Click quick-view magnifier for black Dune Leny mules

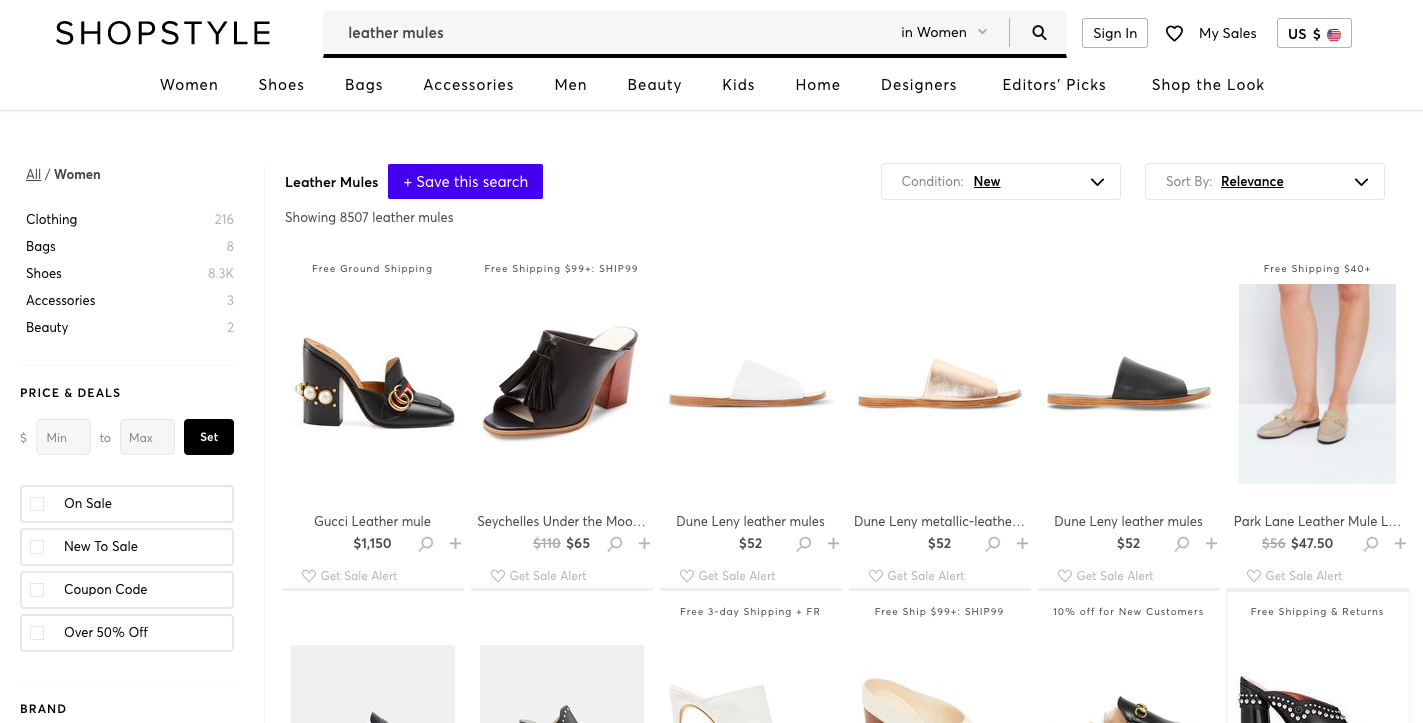[1182, 544]
